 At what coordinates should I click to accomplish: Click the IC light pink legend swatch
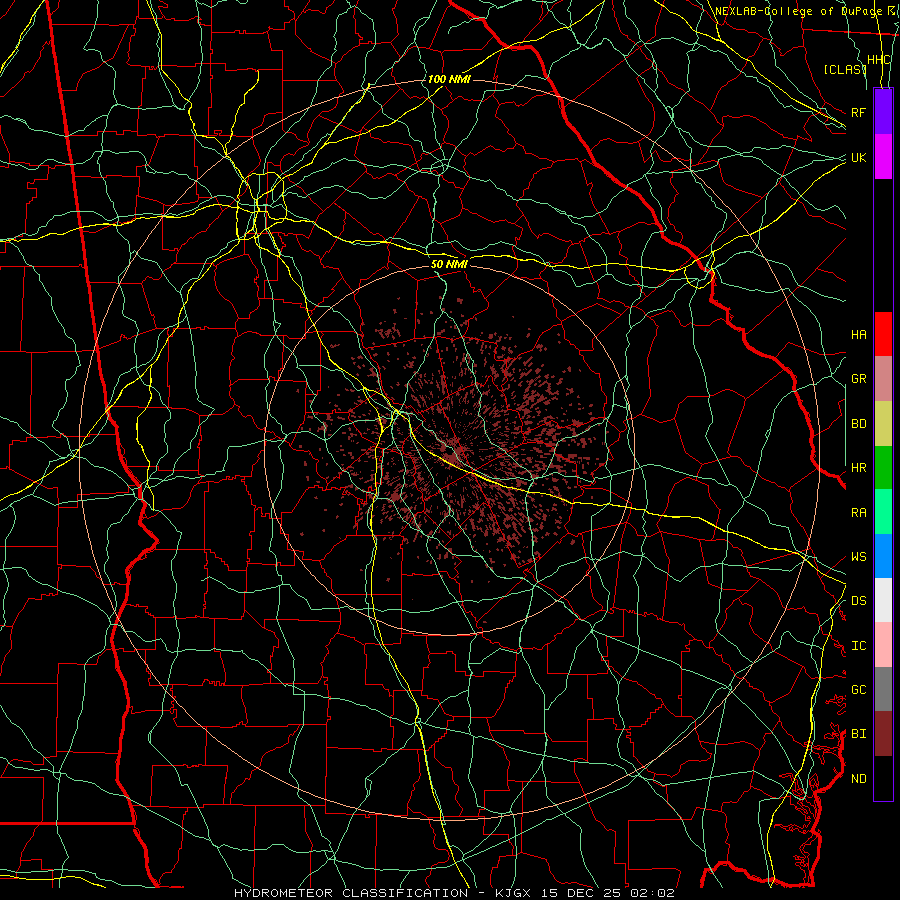[x=883, y=645]
